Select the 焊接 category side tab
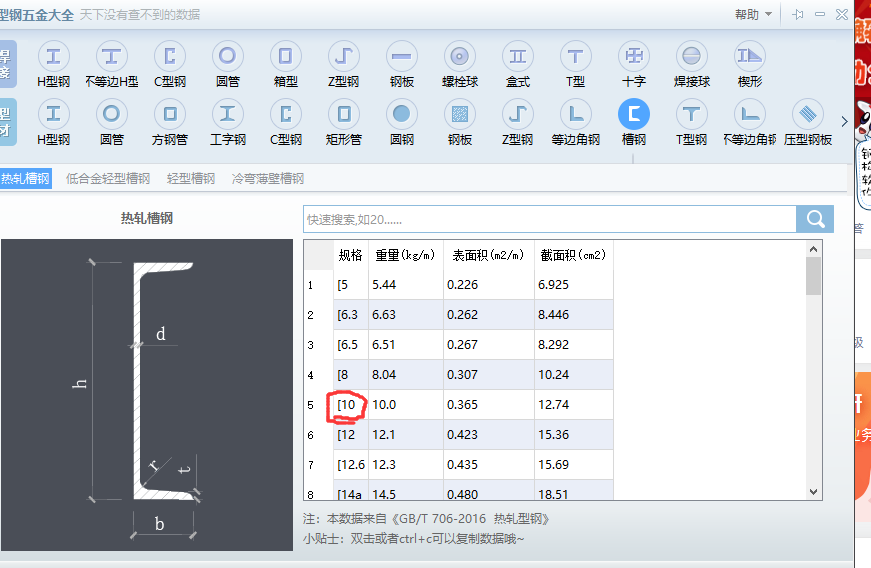Screen dimensions: 871x568 pyautogui.click(x=7, y=64)
